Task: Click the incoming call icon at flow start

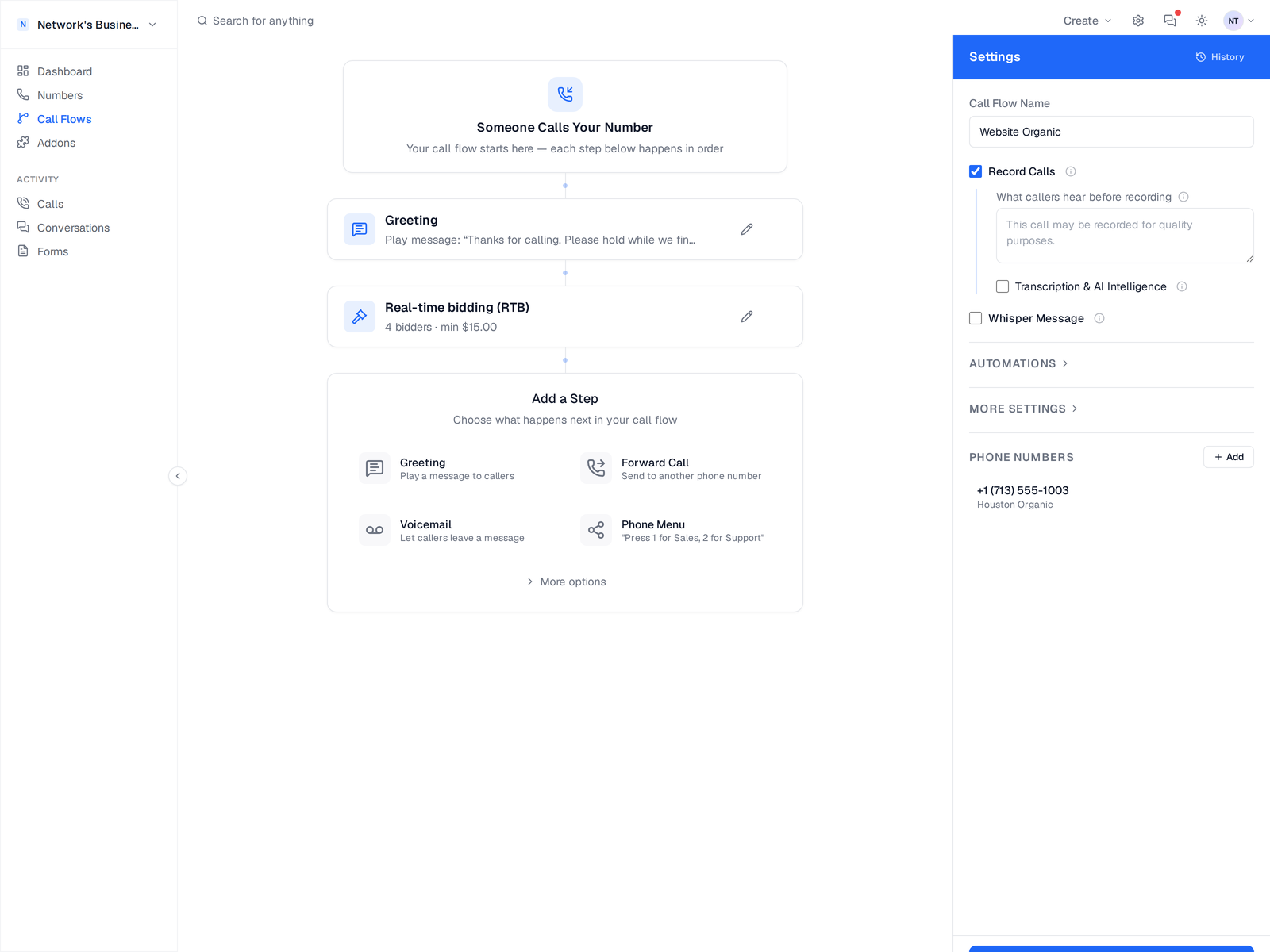Action: tap(565, 94)
